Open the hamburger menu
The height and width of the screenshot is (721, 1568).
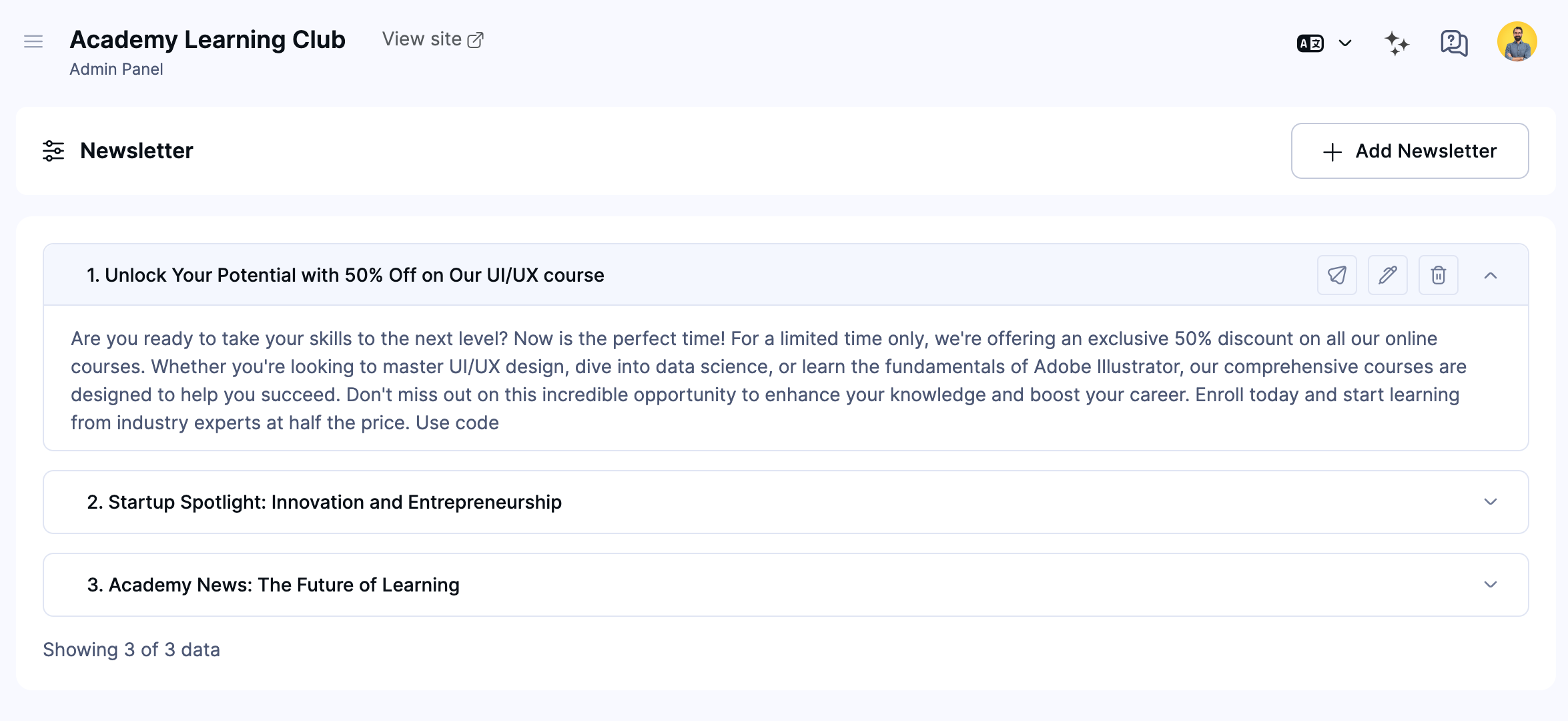coord(33,41)
